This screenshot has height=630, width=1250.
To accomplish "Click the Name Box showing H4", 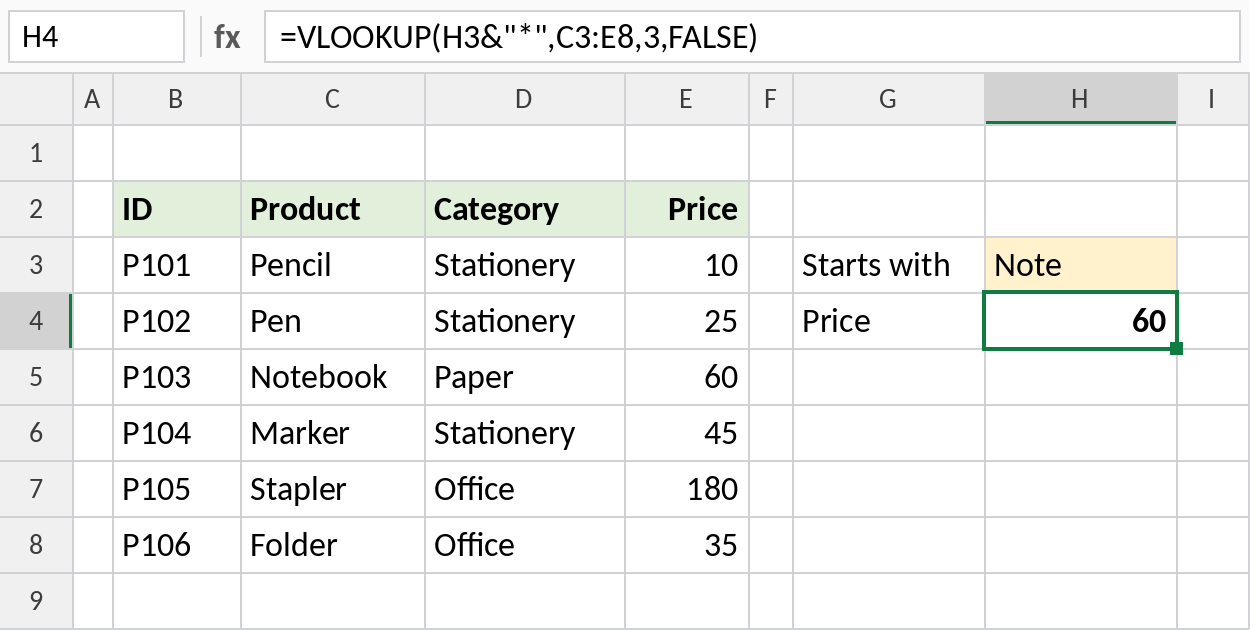I will [96, 37].
